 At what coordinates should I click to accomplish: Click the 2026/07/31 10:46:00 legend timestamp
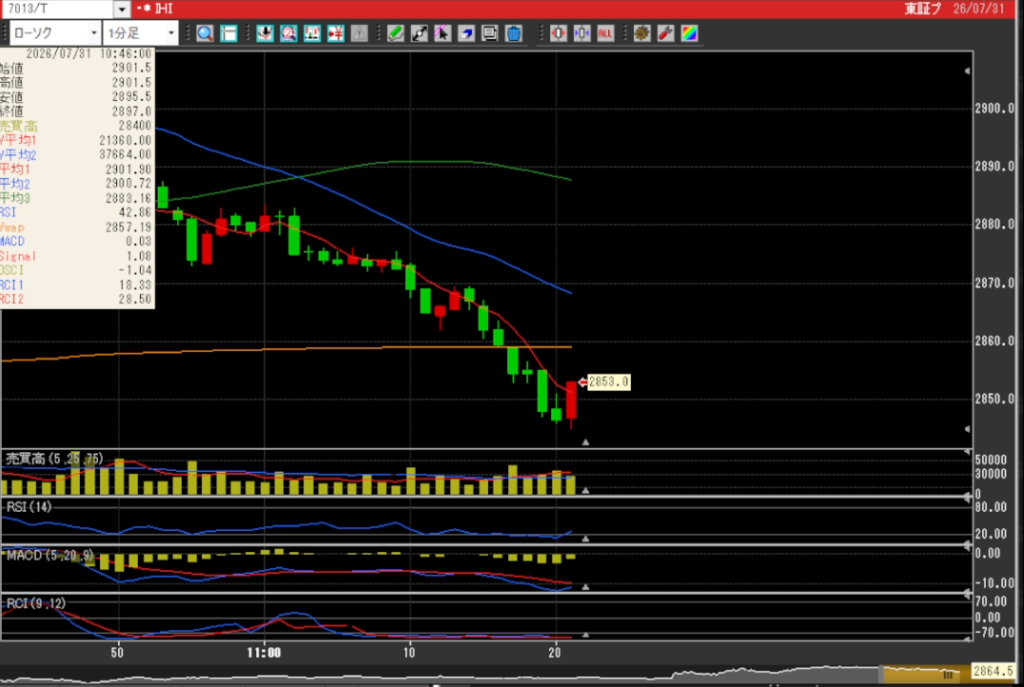tap(88, 54)
